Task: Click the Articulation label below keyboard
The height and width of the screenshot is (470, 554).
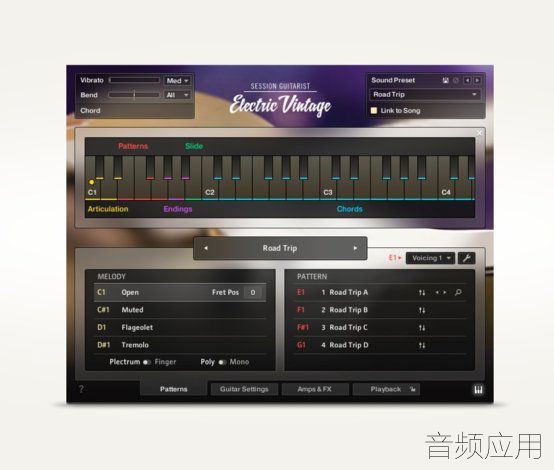Action: click(x=108, y=209)
